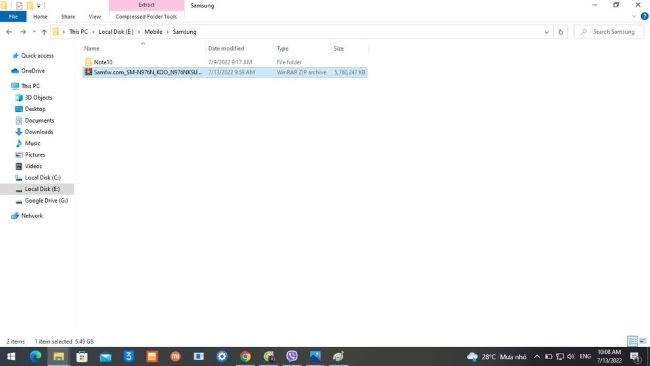The image size is (650, 366).
Task: Click Properties icon in quick access toolbar
Action: (x=19, y=5)
